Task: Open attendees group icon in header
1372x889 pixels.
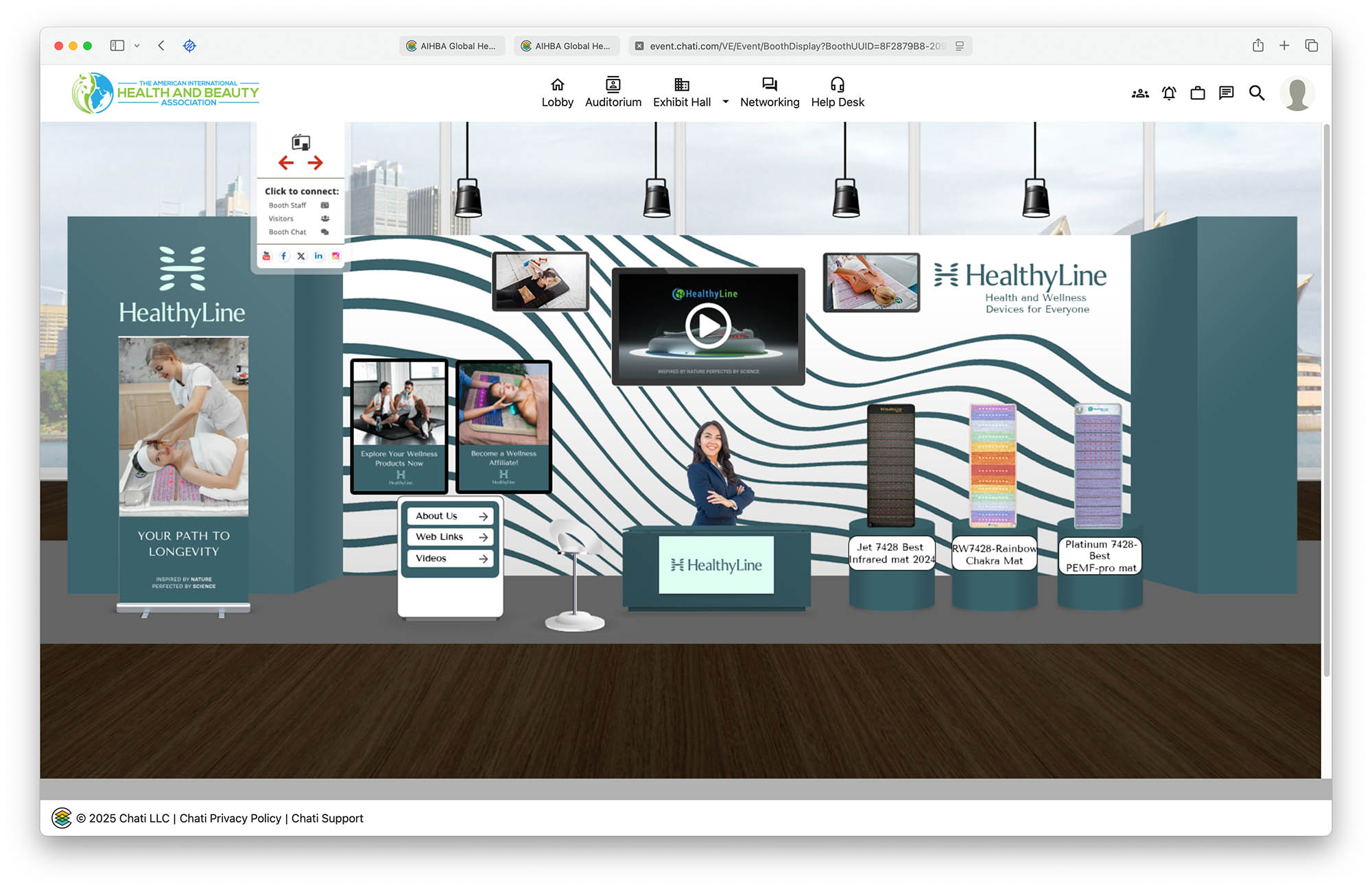Action: click(1140, 93)
